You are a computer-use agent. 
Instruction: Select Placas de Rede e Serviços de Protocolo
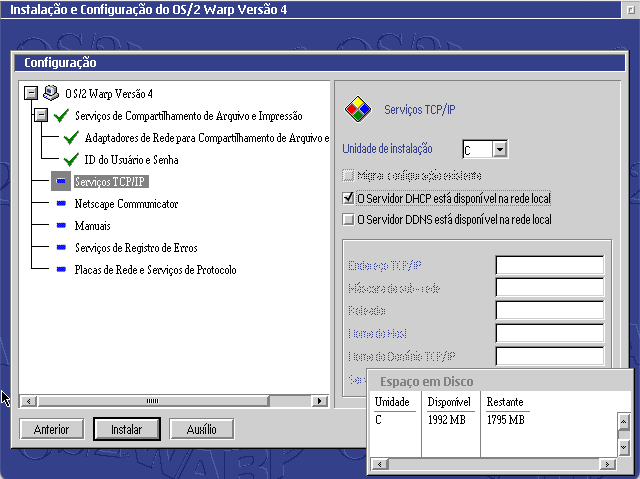pos(155,270)
